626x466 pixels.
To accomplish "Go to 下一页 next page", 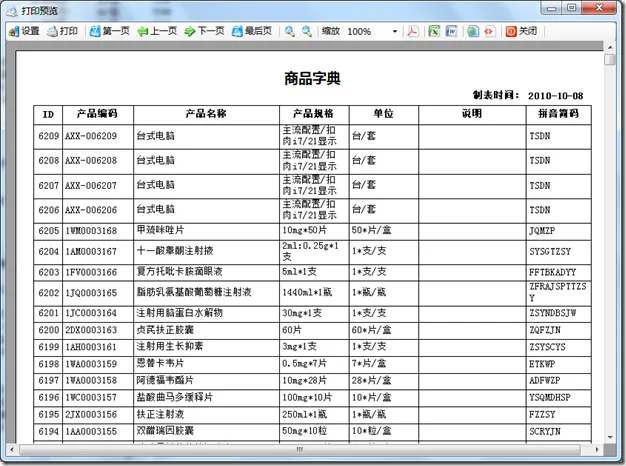I will [204, 31].
